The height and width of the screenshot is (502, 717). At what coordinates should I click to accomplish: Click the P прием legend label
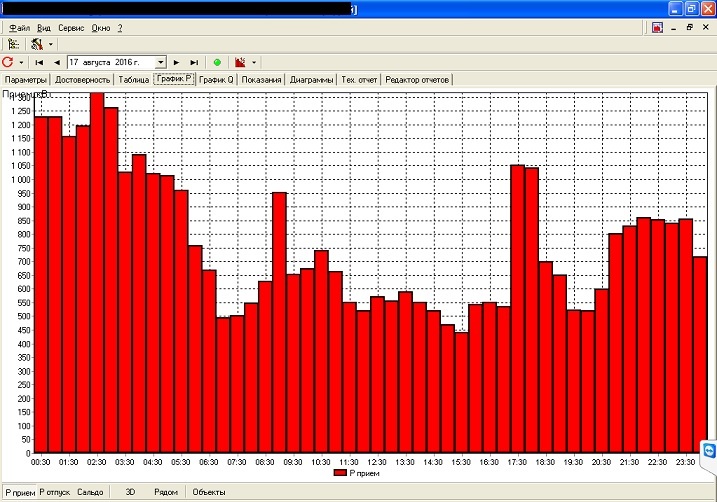point(364,473)
